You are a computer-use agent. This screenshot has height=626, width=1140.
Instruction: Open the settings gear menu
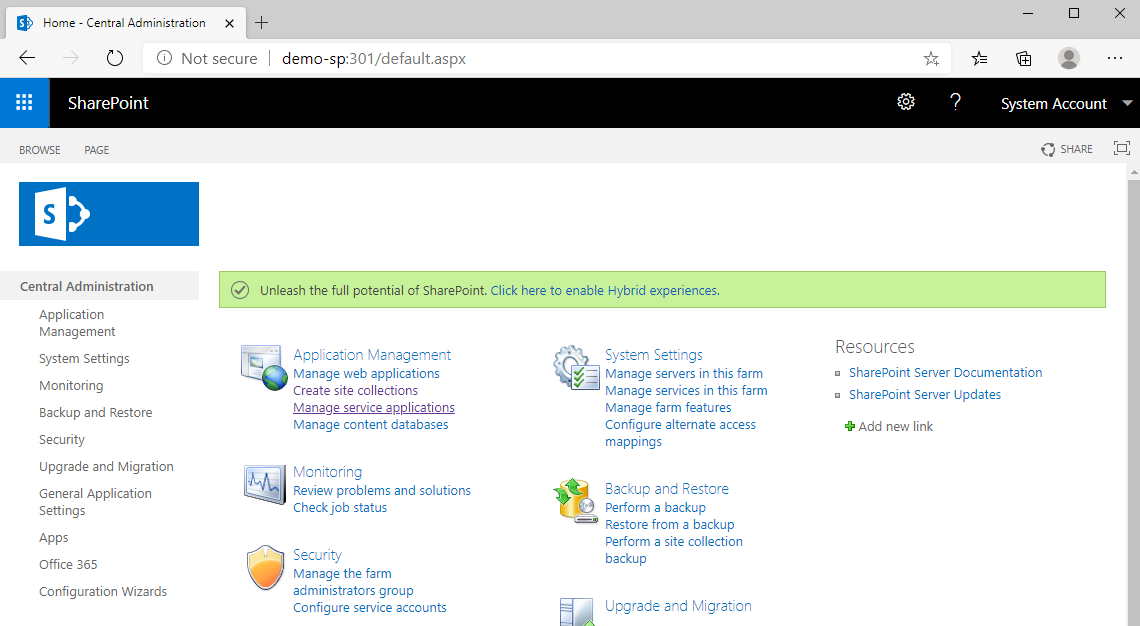coord(905,103)
